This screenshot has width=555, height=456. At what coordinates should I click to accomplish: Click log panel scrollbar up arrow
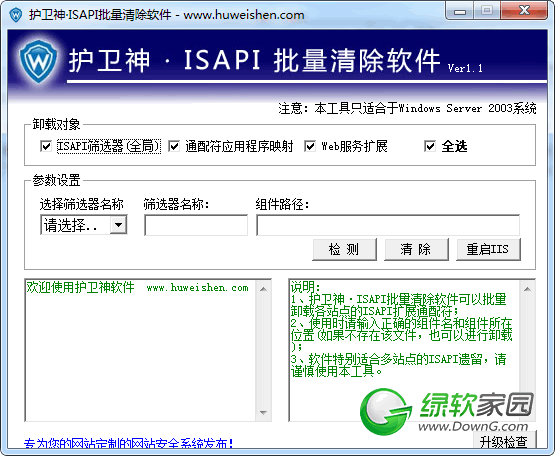coord(263,289)
